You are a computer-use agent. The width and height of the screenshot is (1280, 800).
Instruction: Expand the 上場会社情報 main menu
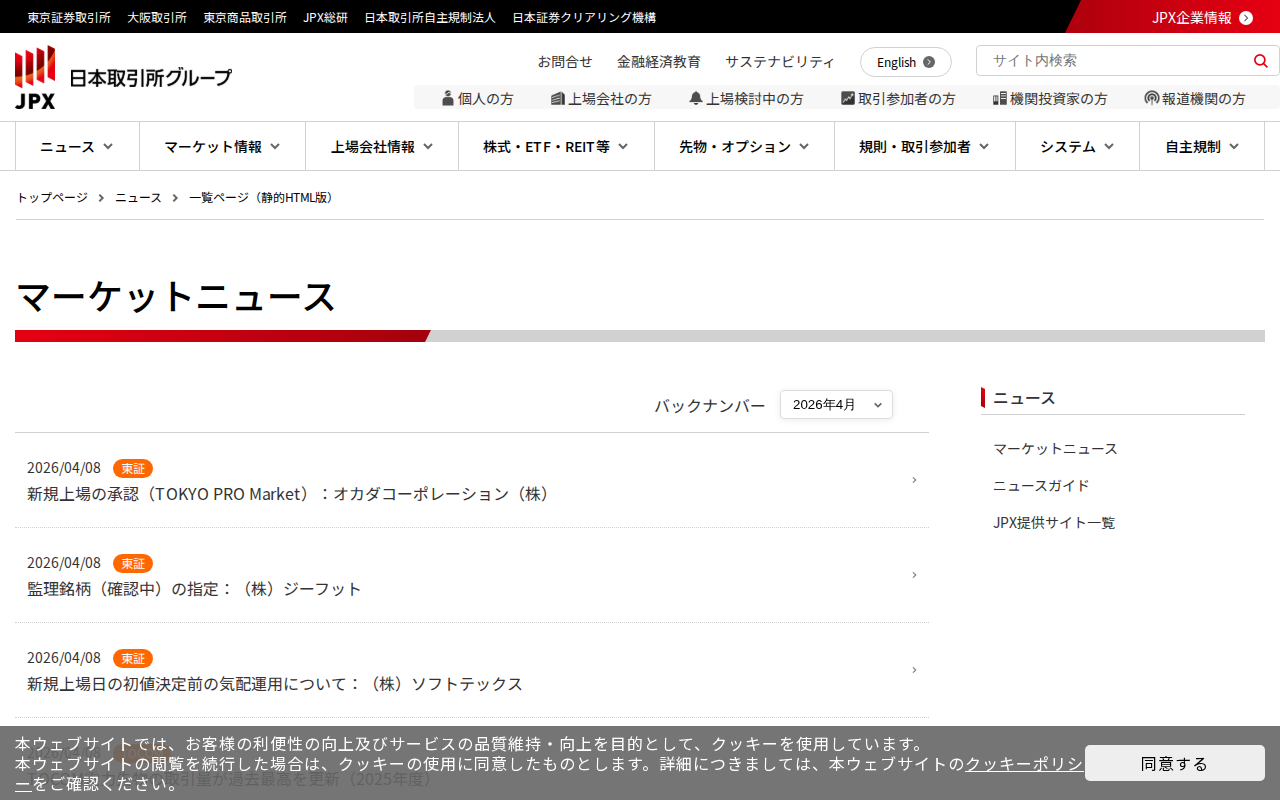click(x=382, y=146)
